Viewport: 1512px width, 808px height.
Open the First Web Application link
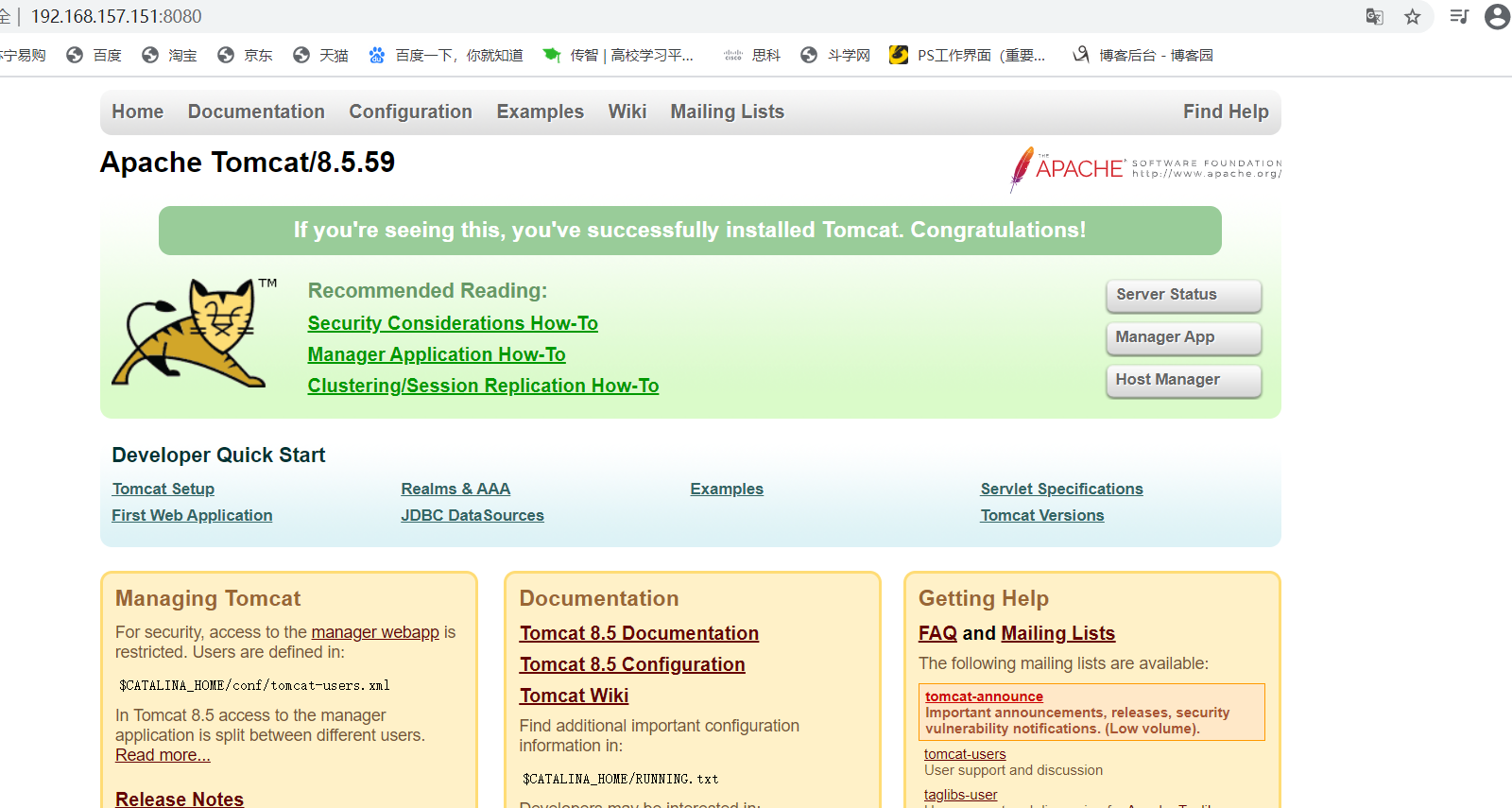point(192,515)
